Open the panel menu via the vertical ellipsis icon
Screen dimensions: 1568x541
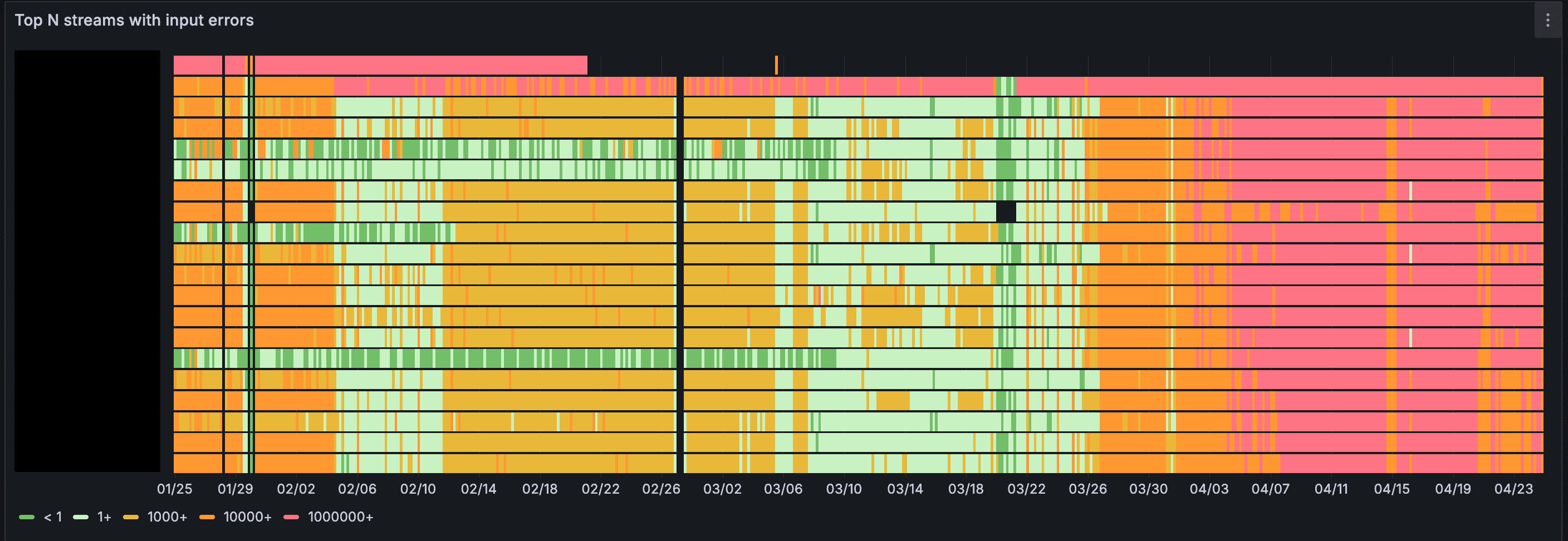pos(1550,19)
